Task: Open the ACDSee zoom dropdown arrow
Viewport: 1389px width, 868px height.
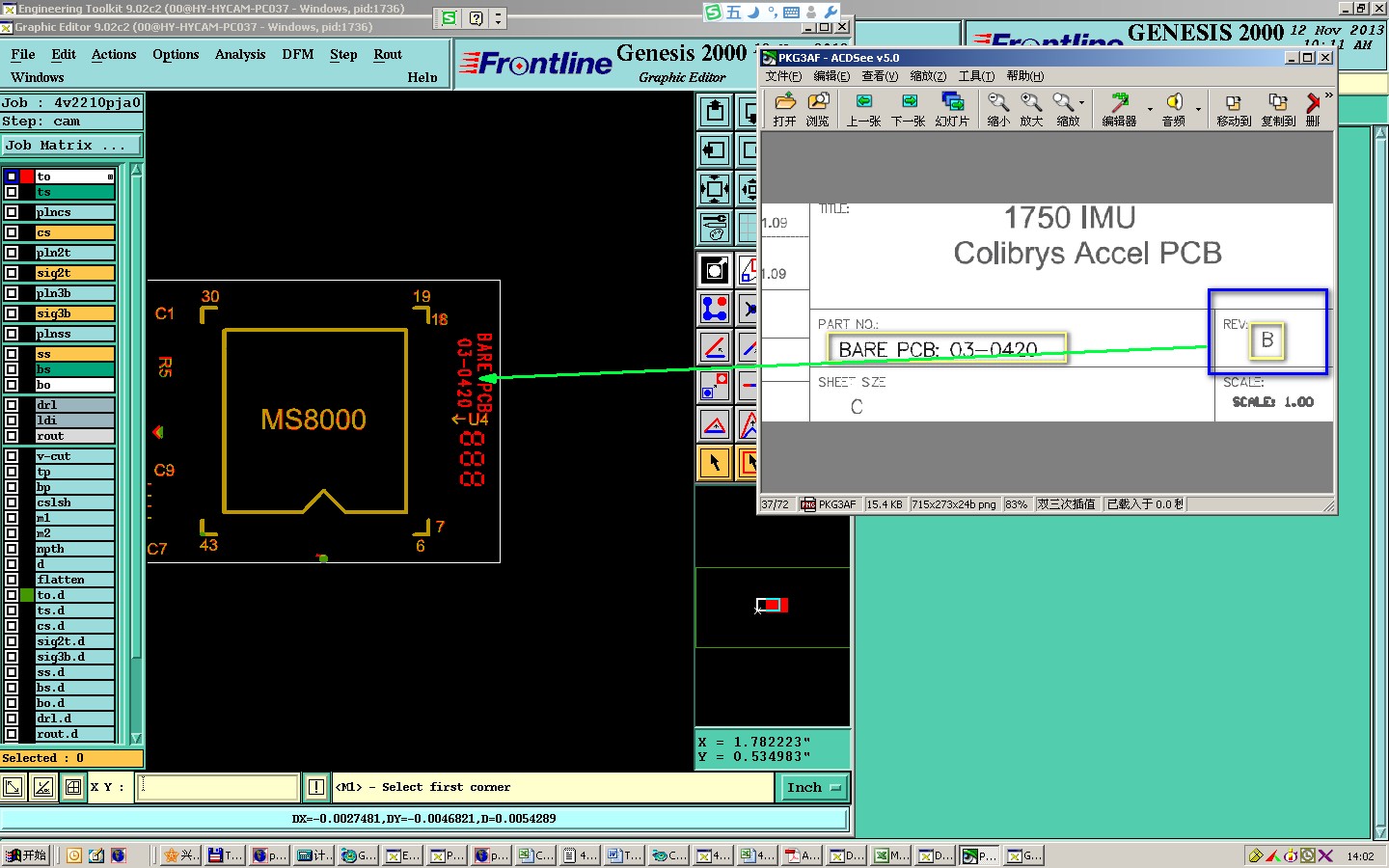Action: pos(1082,102)
